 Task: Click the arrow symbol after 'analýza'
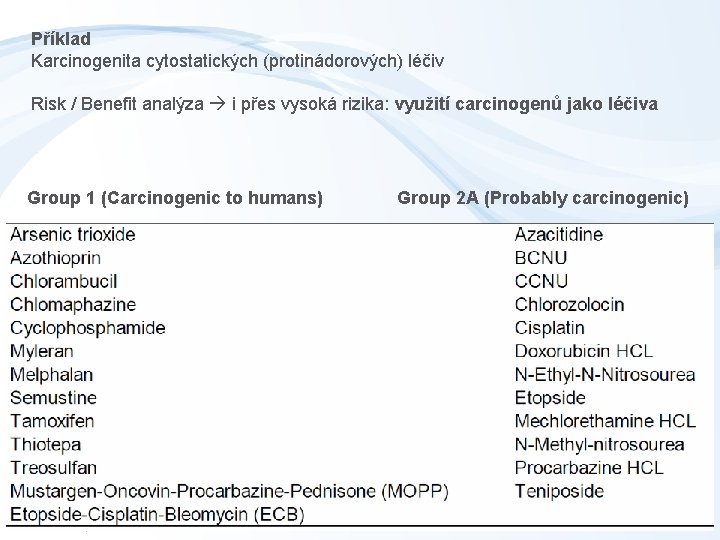[x=219, y=104]
